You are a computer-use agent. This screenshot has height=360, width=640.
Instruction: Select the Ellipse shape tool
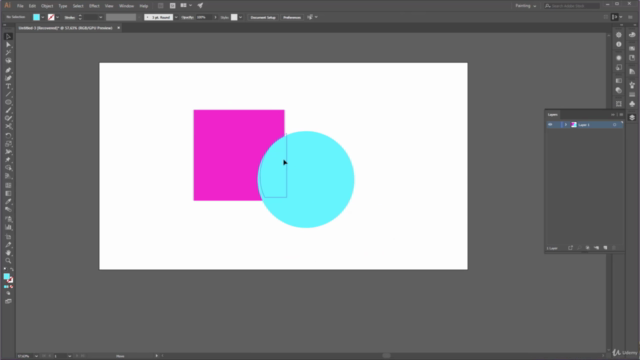coord(8,102)
